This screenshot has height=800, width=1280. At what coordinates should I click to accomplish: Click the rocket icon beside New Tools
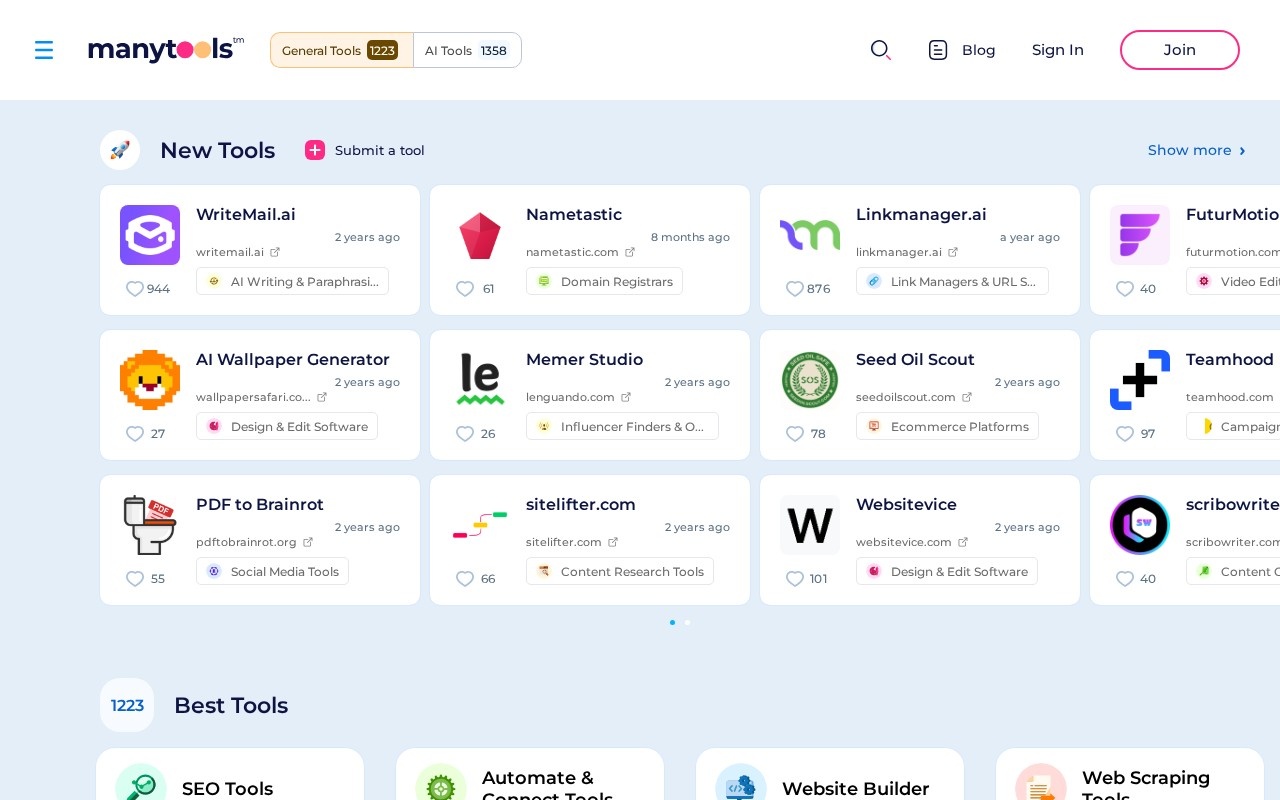(120, 150)
